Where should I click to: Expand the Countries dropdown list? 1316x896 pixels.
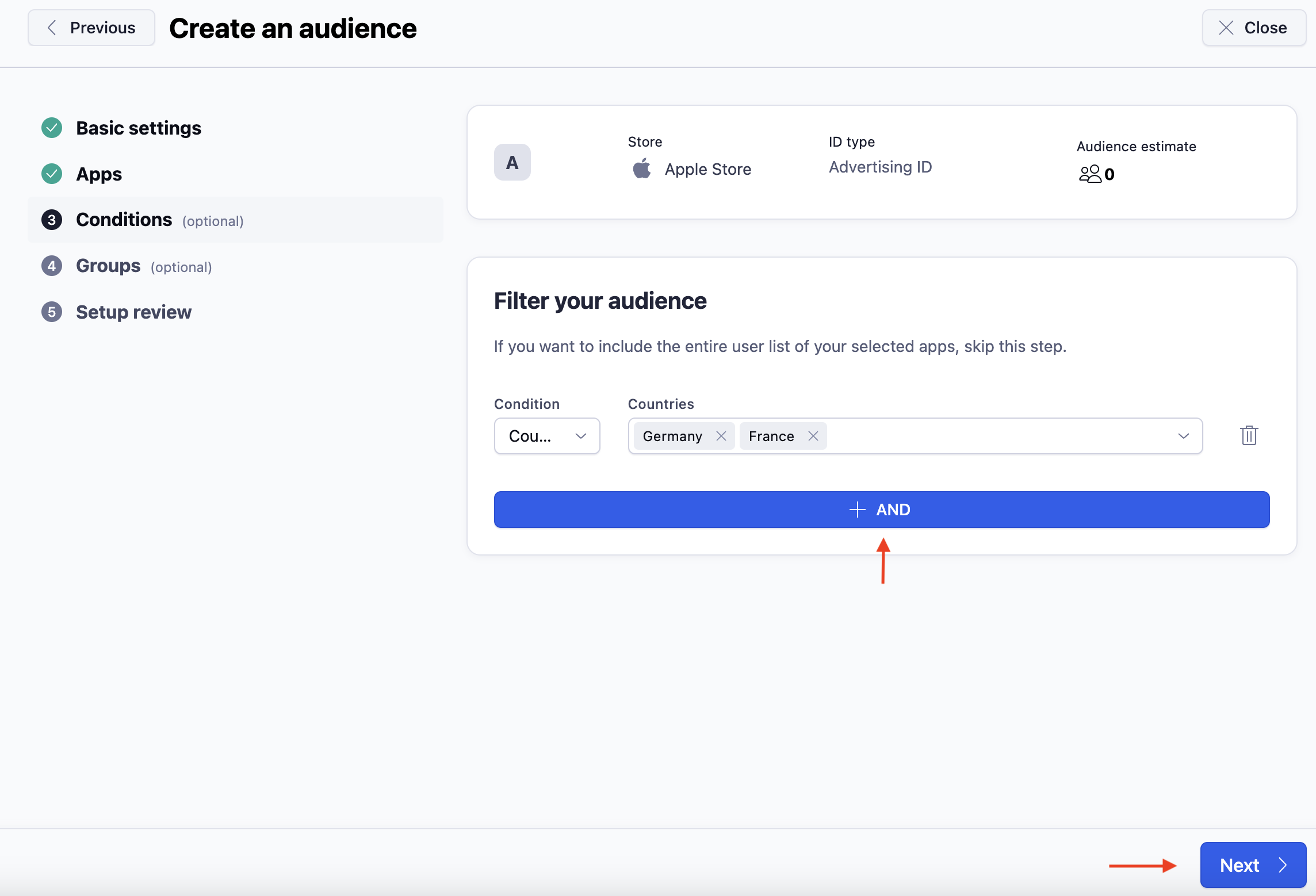[x=1183, y=436]
